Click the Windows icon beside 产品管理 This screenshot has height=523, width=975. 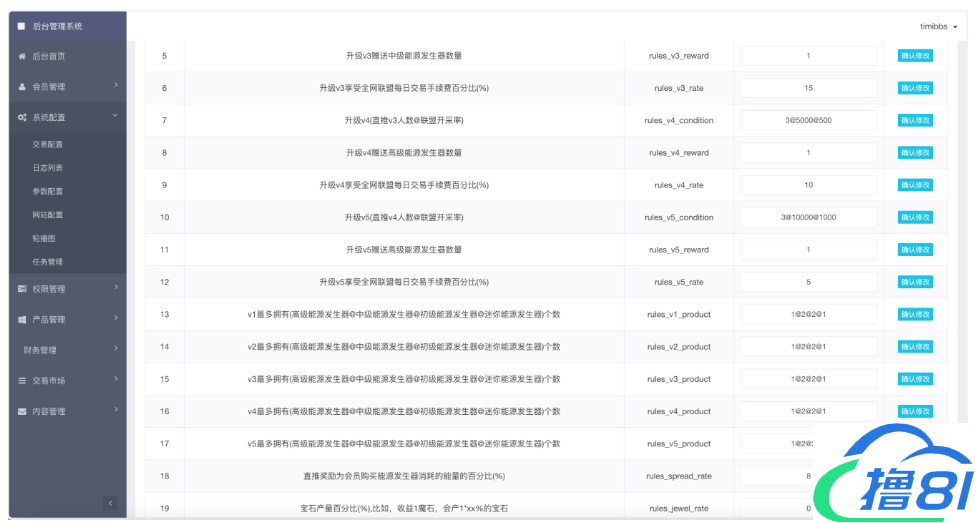(x=22, y=320)
